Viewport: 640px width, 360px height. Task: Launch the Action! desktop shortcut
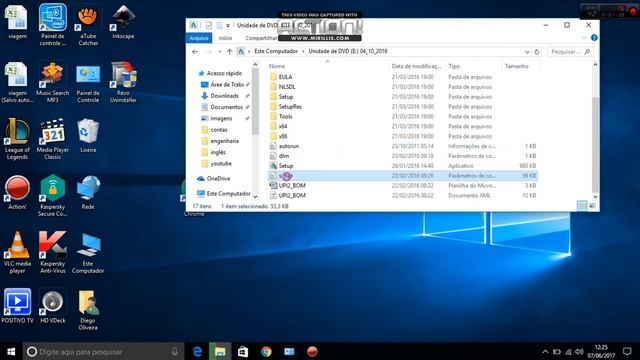click(x=17, y=193)
